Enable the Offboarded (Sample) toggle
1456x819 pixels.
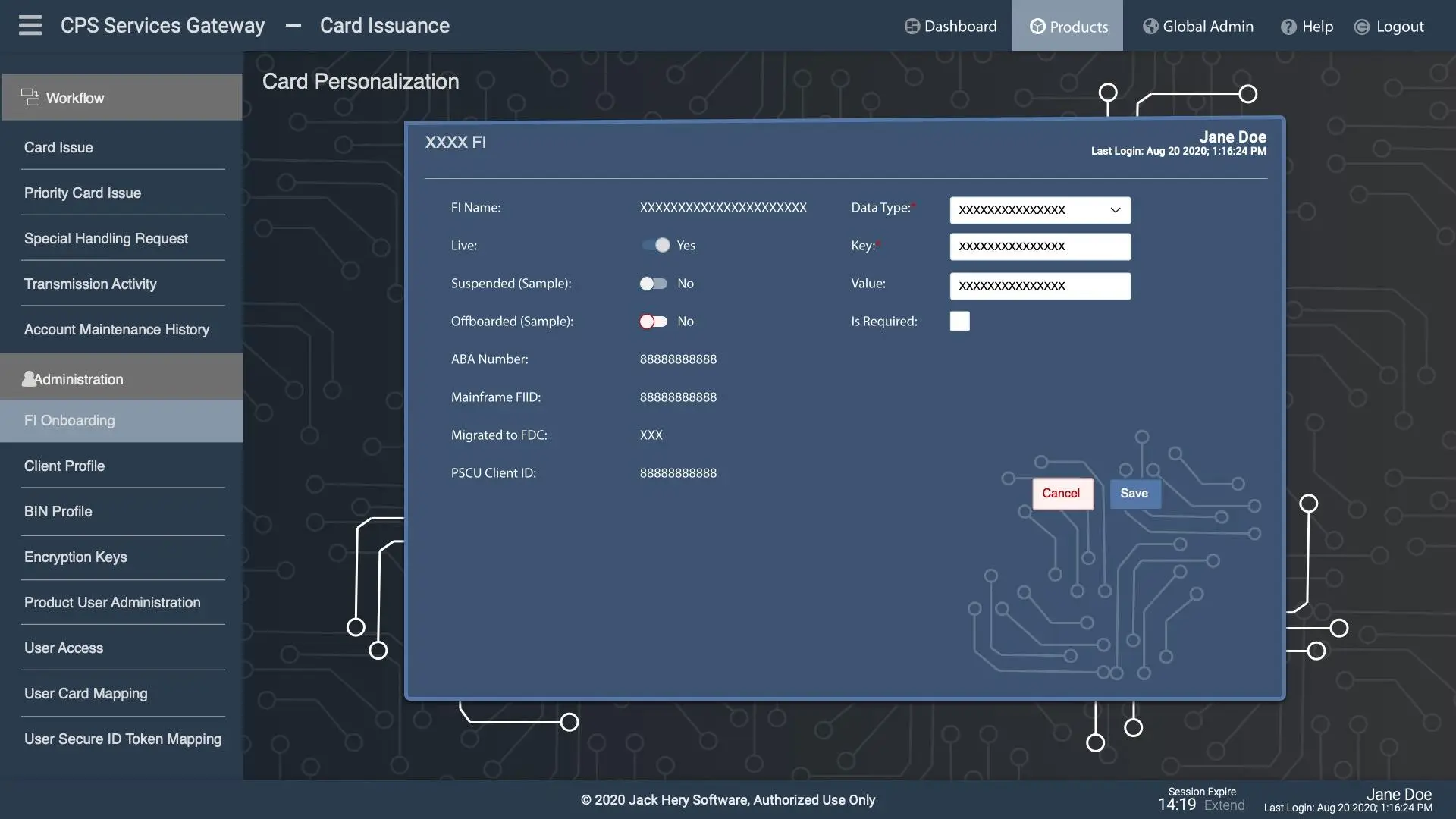click(x=653, y=322)
